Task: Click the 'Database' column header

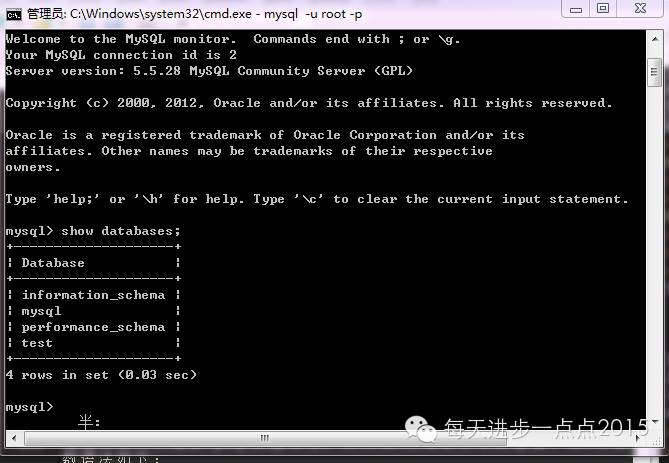Action: click(x=53, y=263)
